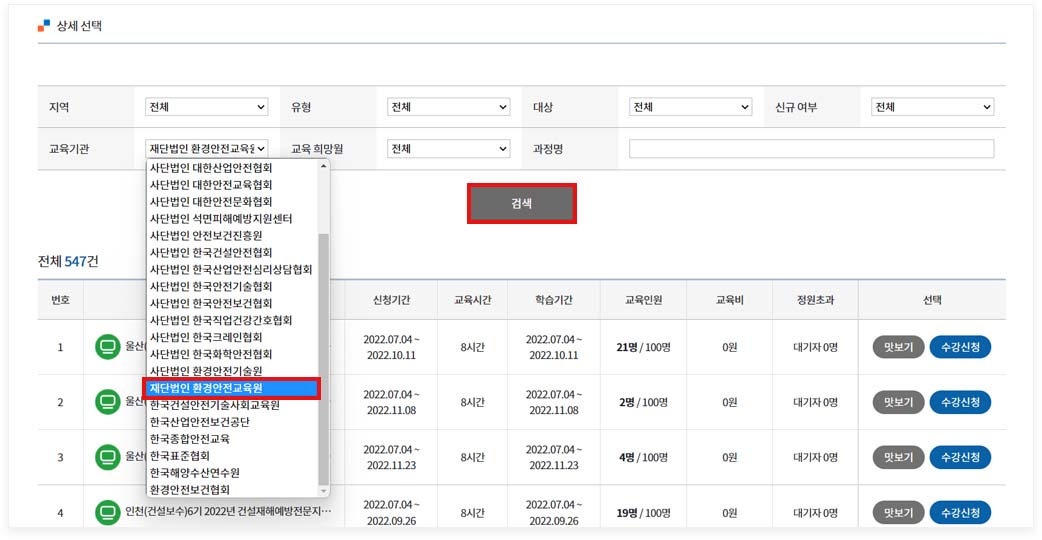Click the green course icon in row 4
The height and width of the screenshot is (540, 1042).
[x=107, y=512]
